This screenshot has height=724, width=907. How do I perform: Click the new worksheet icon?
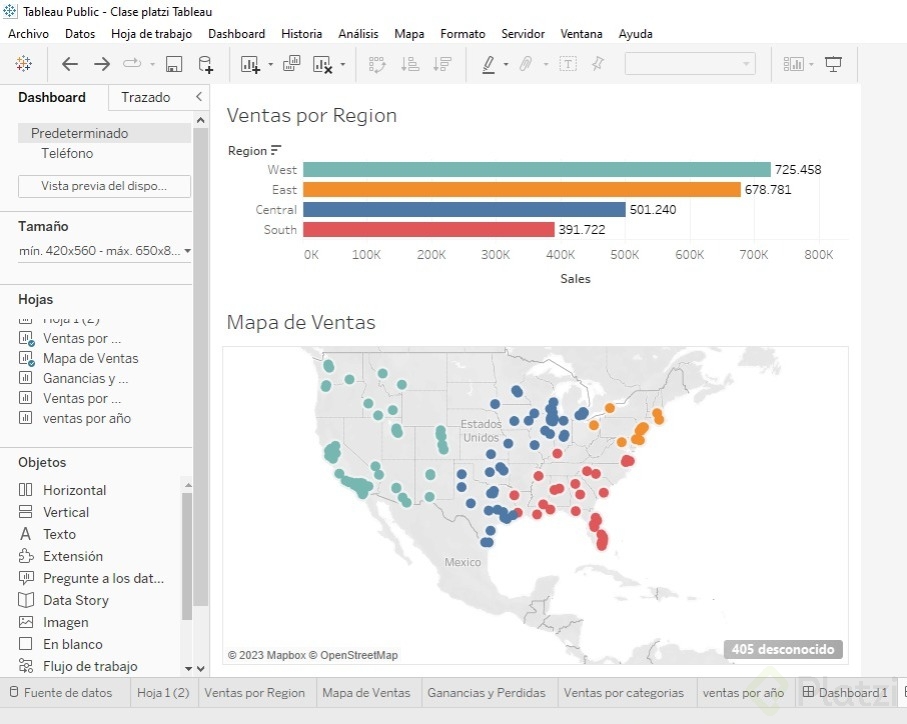250,64
